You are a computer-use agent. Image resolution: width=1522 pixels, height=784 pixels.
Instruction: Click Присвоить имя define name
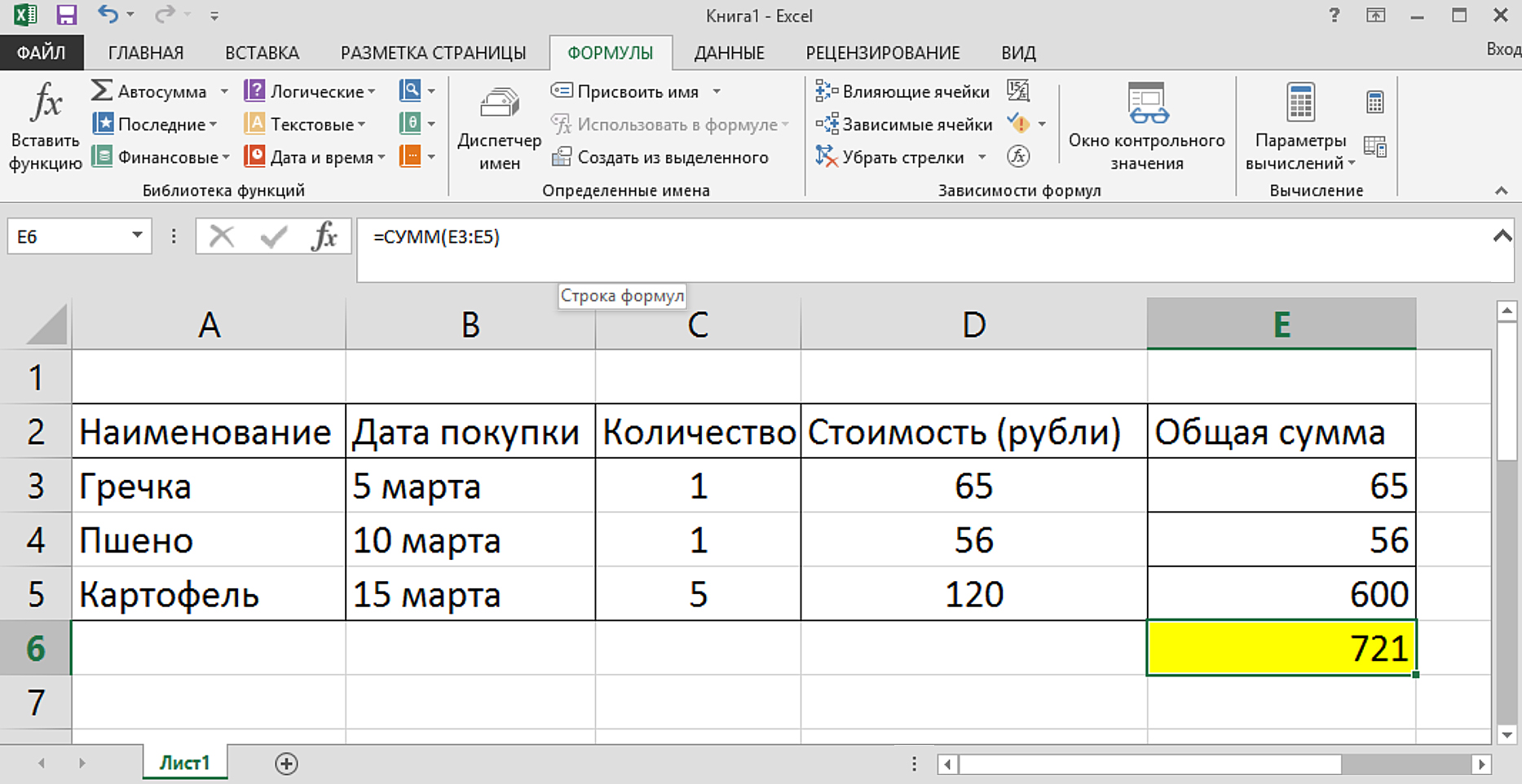pyautogui.click(x=624, y=91)
